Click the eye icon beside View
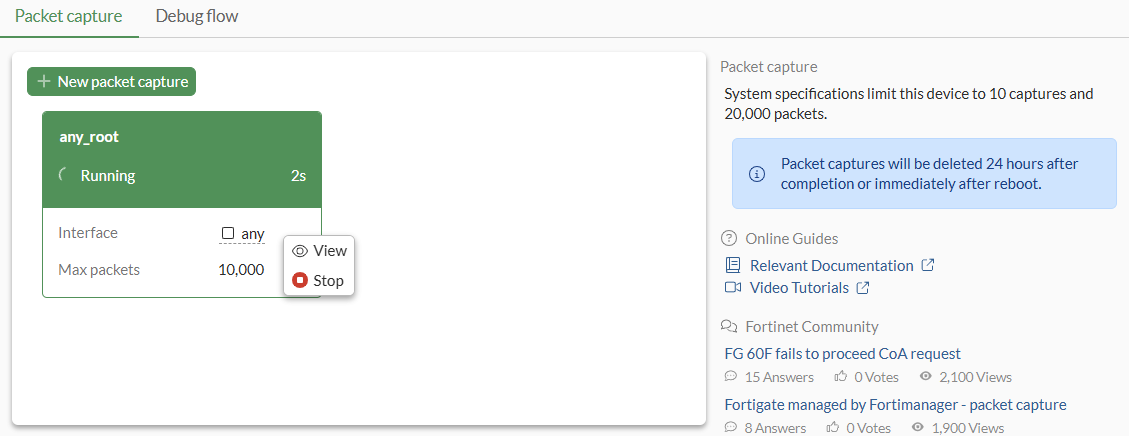Screen dimensions: 1129x436 (299, 251)
